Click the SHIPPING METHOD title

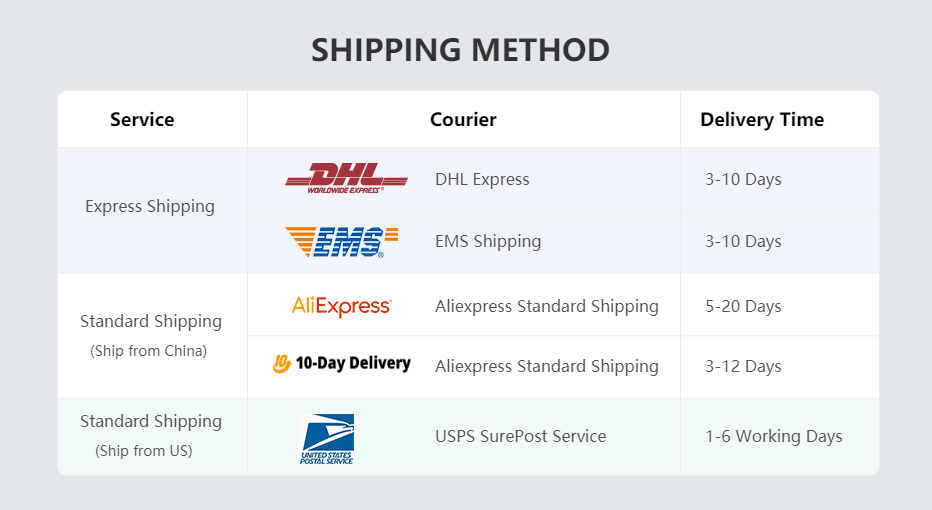[x=460, y=50]
